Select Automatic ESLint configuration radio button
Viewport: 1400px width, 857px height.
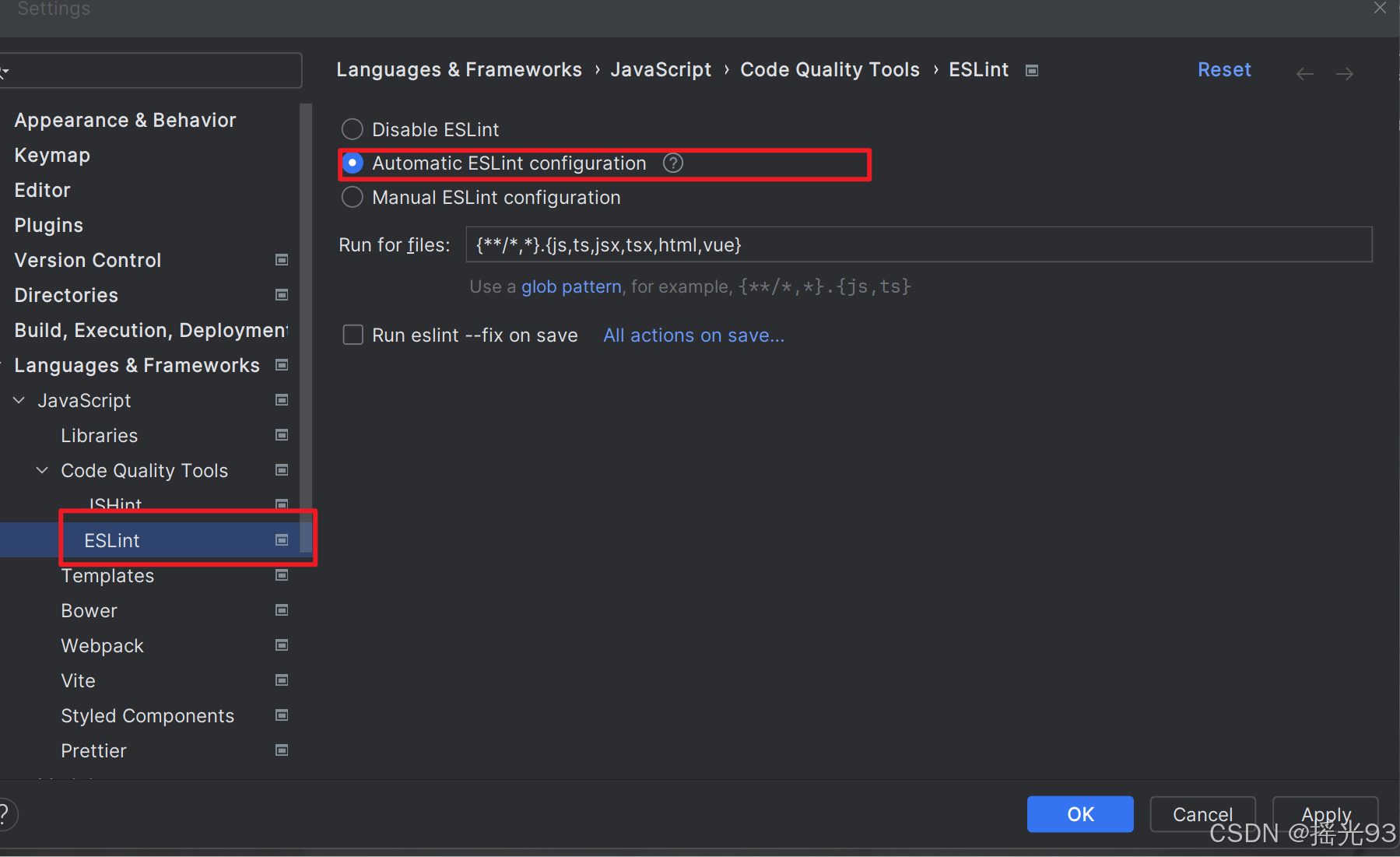353,163
